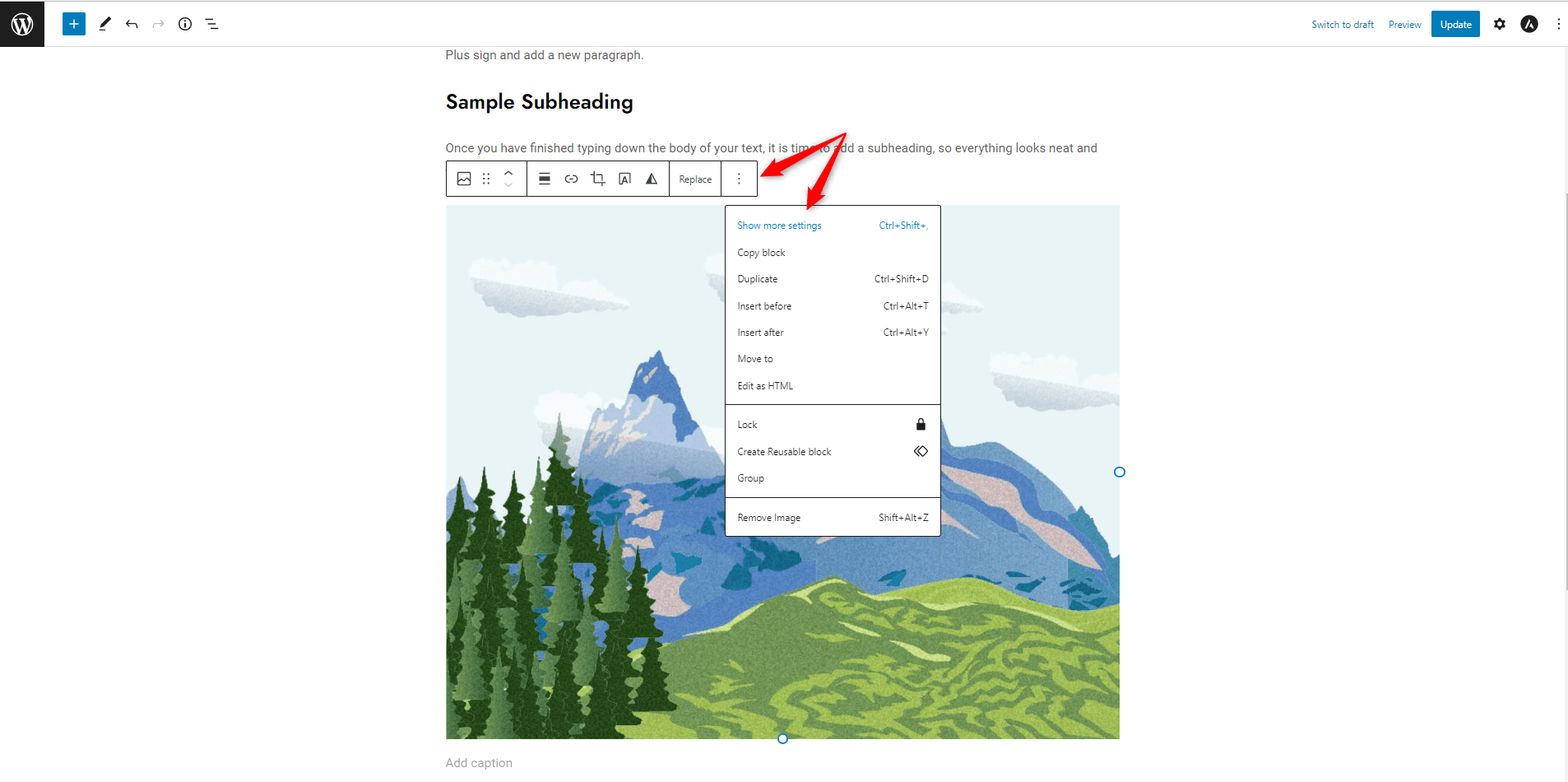The height and width of the screenshot is (782, 1568).
Task: Click the reusable block diamond icon
Action: pos(921,451)
